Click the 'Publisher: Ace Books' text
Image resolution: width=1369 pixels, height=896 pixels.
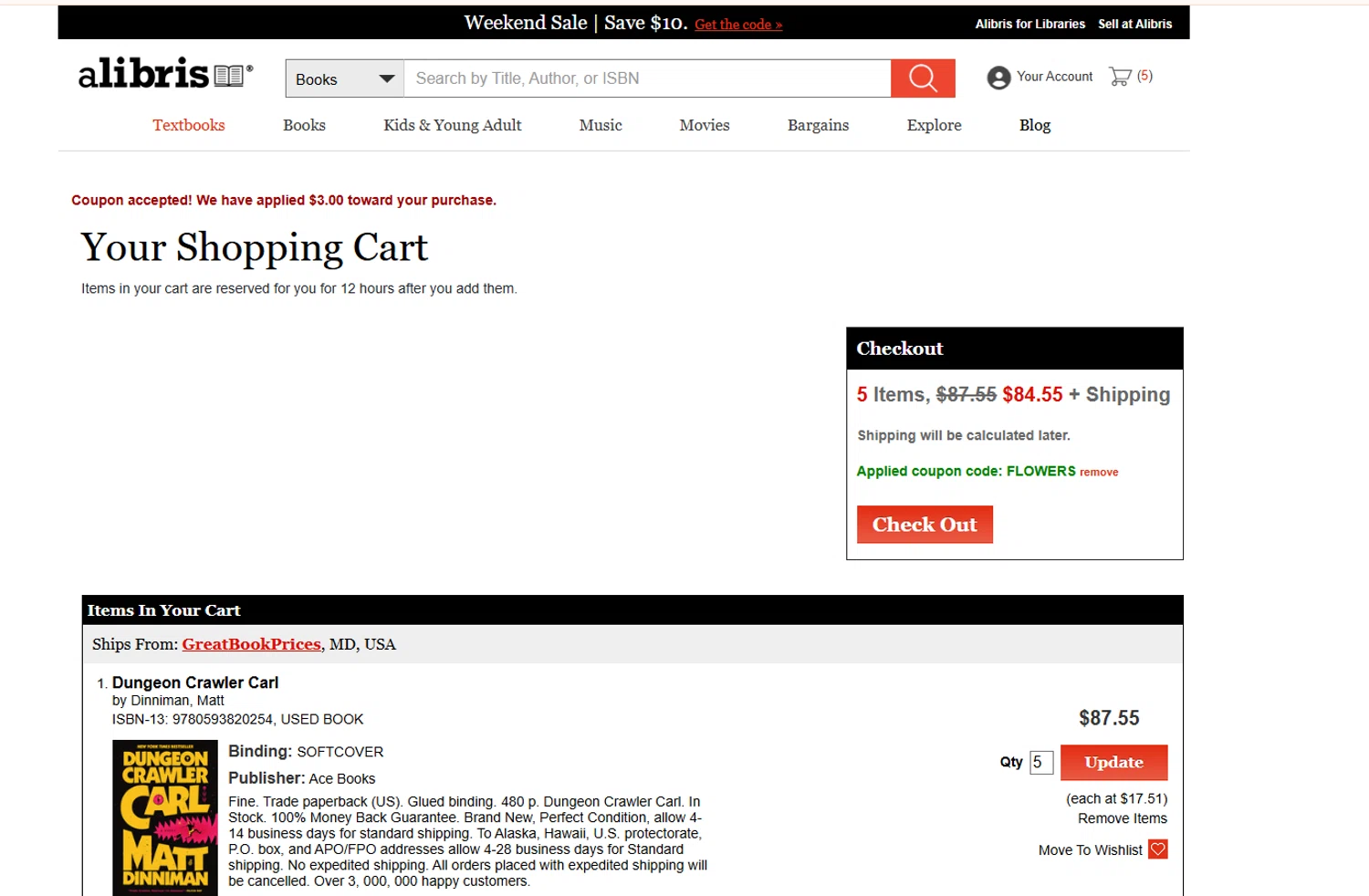coord(302,778)
